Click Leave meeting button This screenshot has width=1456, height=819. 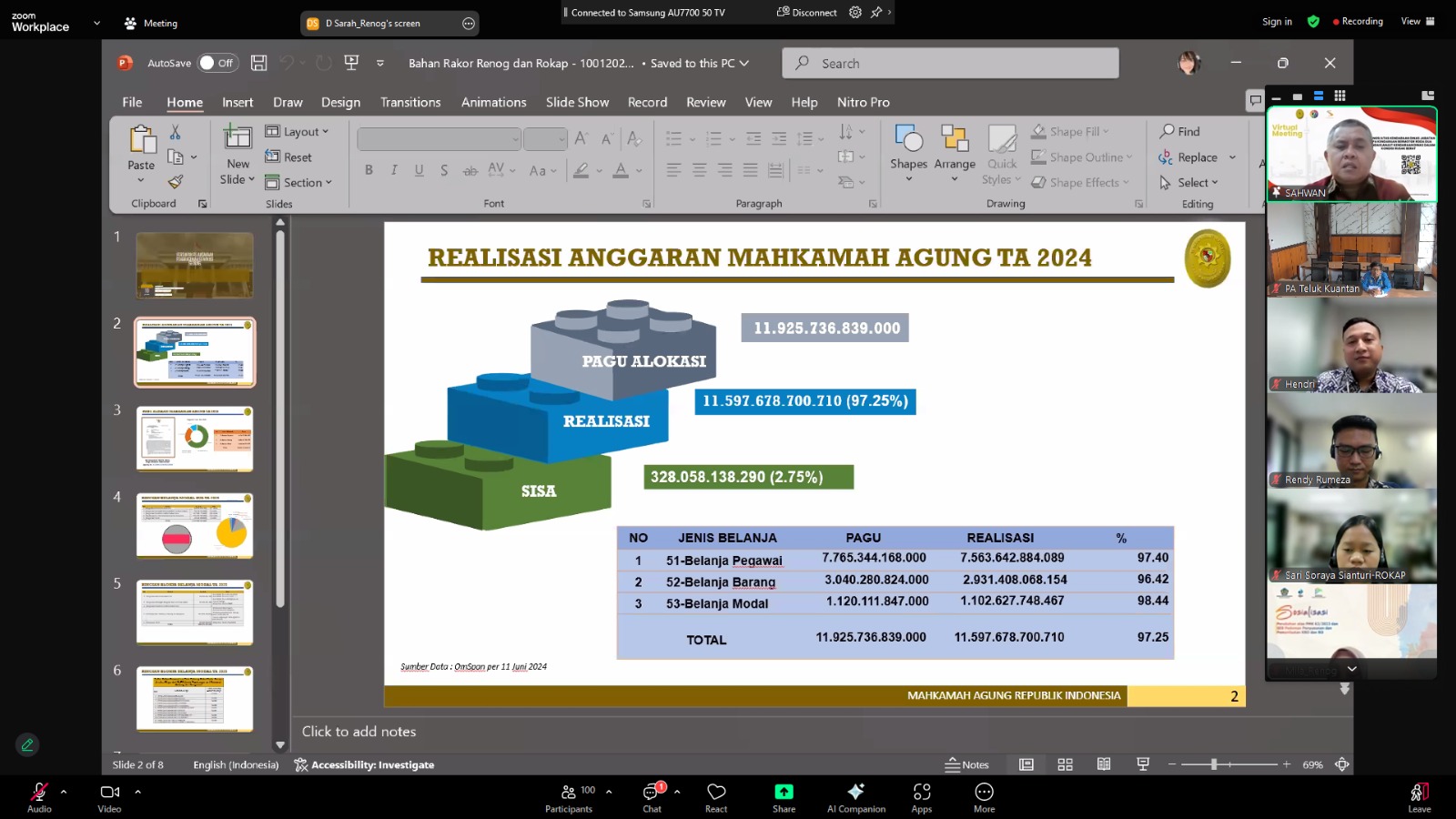pos(1419,797)
